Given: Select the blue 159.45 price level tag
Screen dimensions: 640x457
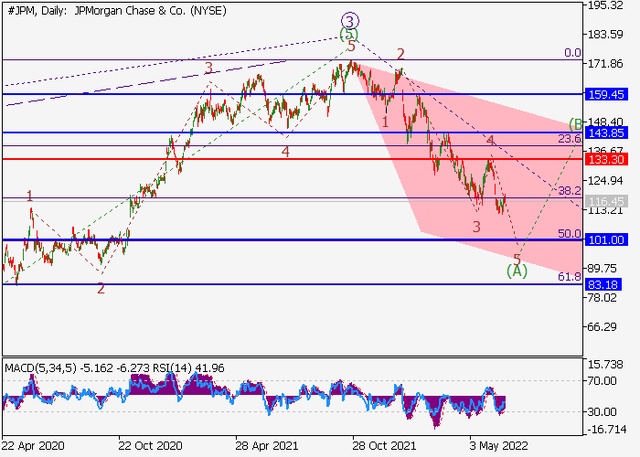Looking at the screenshot, I should point(606,94).
